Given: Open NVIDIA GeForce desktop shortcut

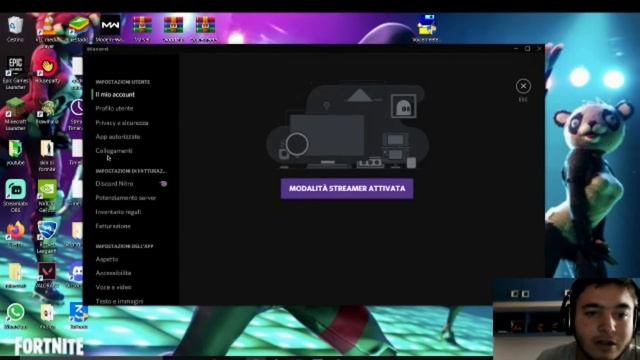Looking at the screenshot, I should coord(47,196).
